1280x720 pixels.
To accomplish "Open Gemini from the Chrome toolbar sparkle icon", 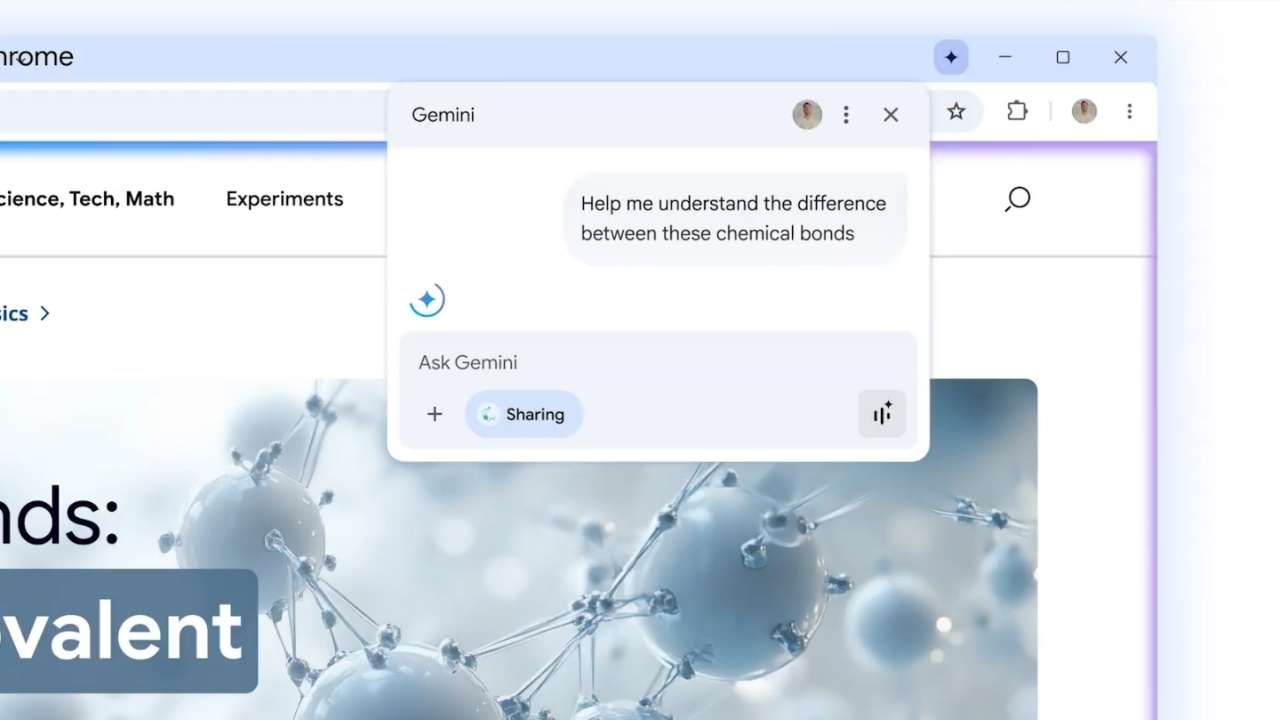I will click(951, 57).
